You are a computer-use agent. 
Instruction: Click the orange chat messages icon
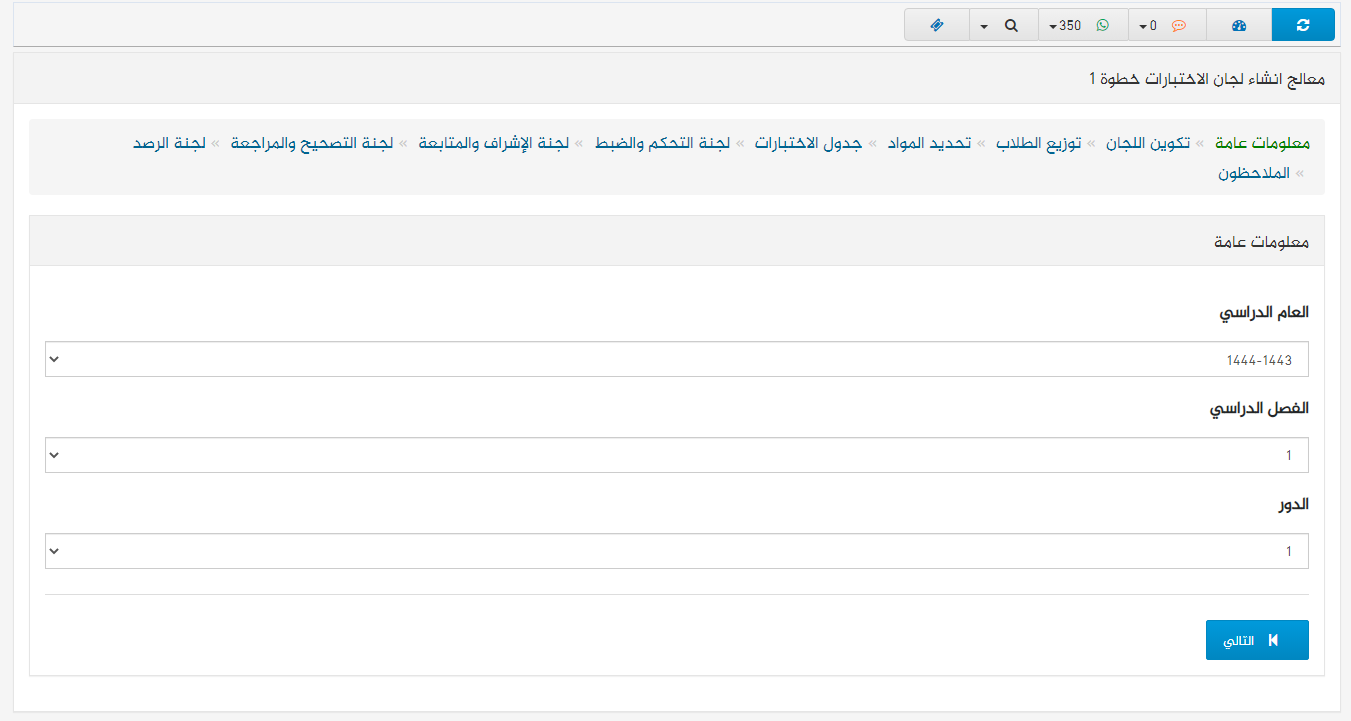pos(1178,25)
